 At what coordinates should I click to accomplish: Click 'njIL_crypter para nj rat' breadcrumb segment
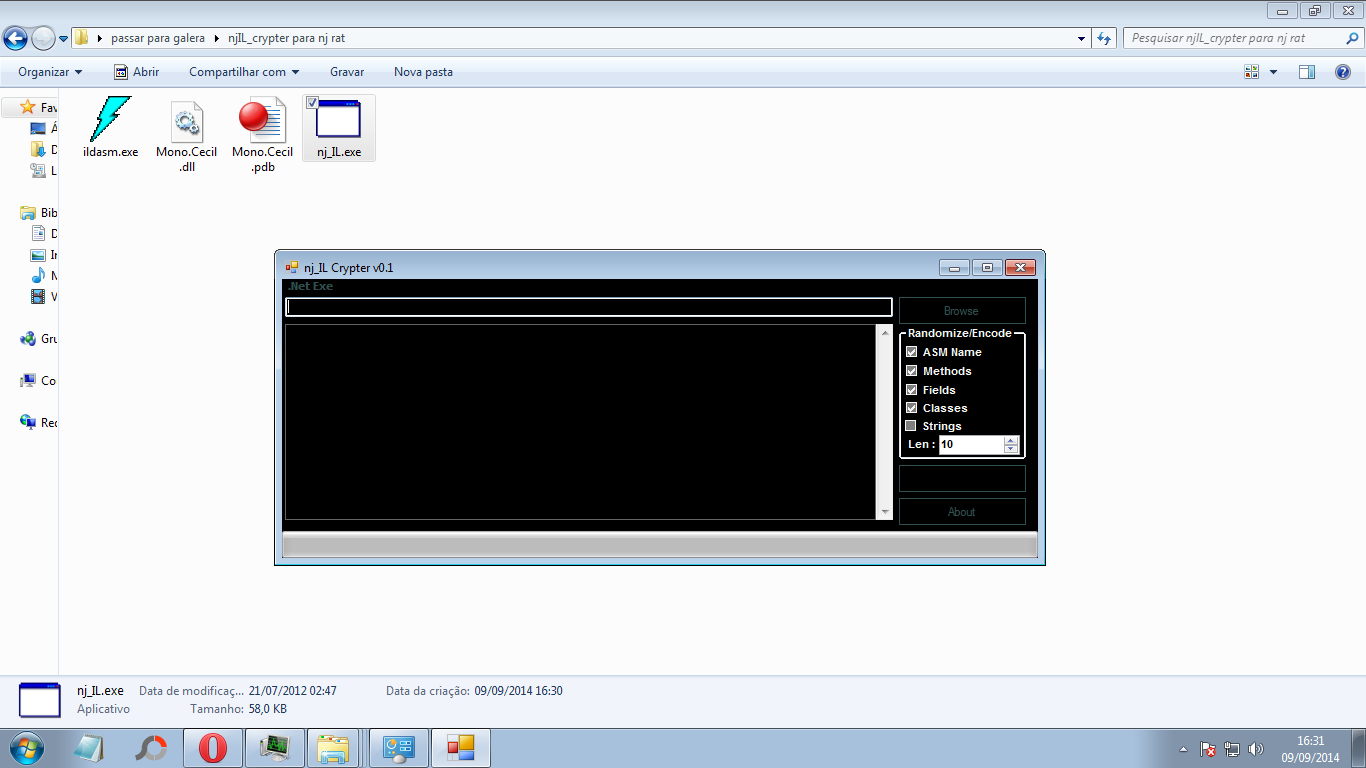287,38
